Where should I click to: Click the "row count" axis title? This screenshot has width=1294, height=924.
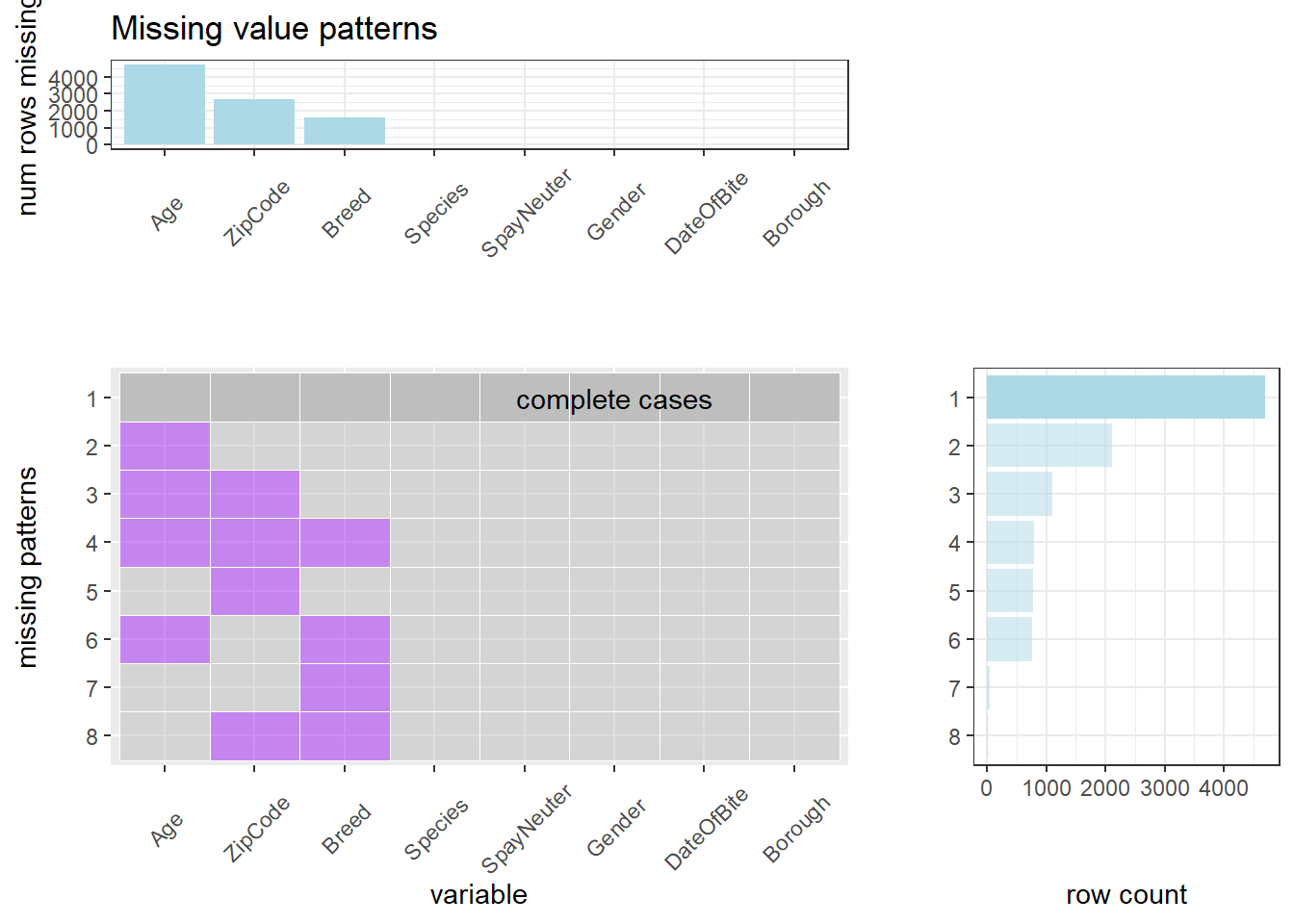[1126, 895]
